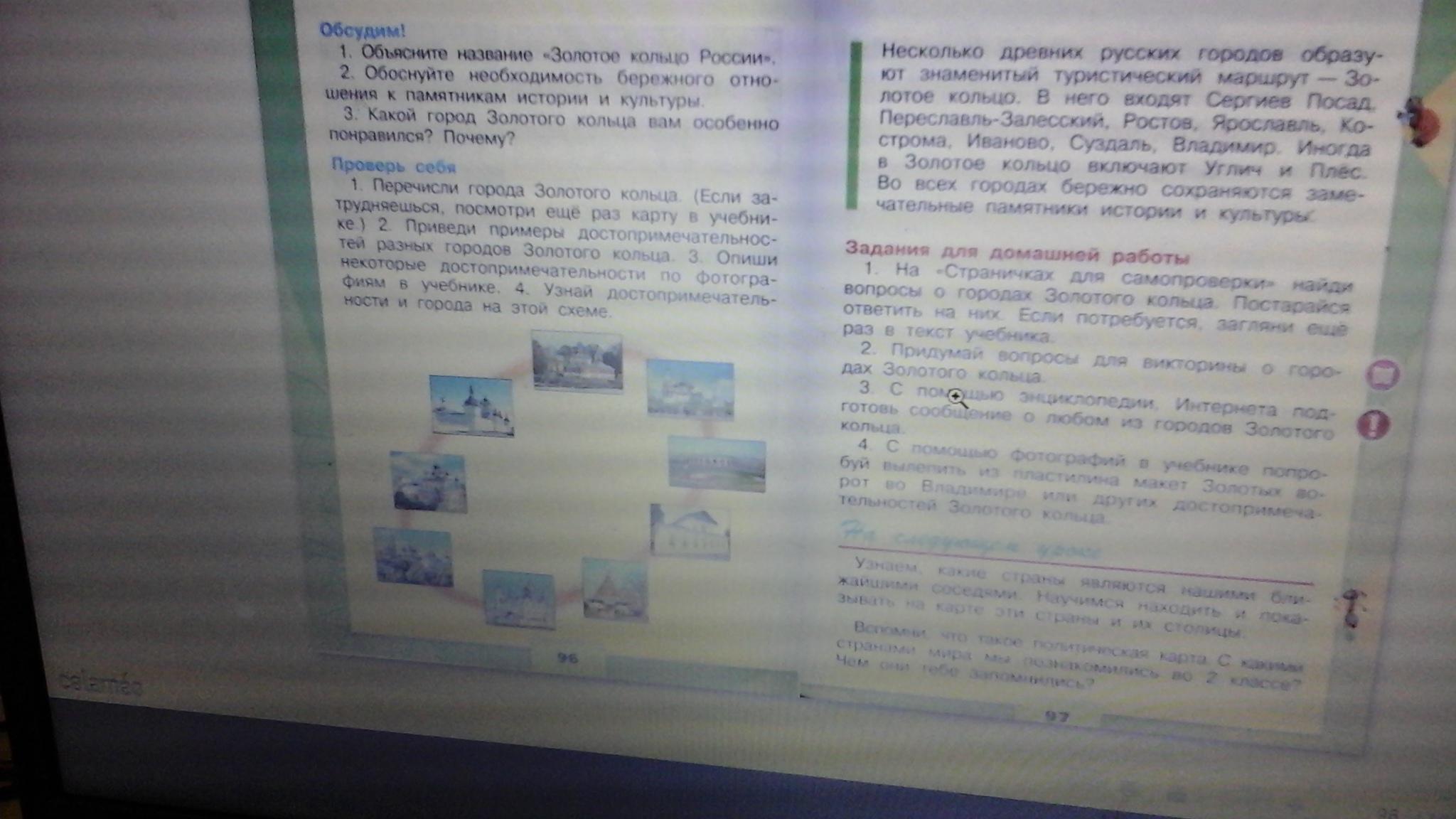Click the ant illustration beside the next-lesson text
Viewport: 1456px width, 819px height.
click(x=1351, y=609)
